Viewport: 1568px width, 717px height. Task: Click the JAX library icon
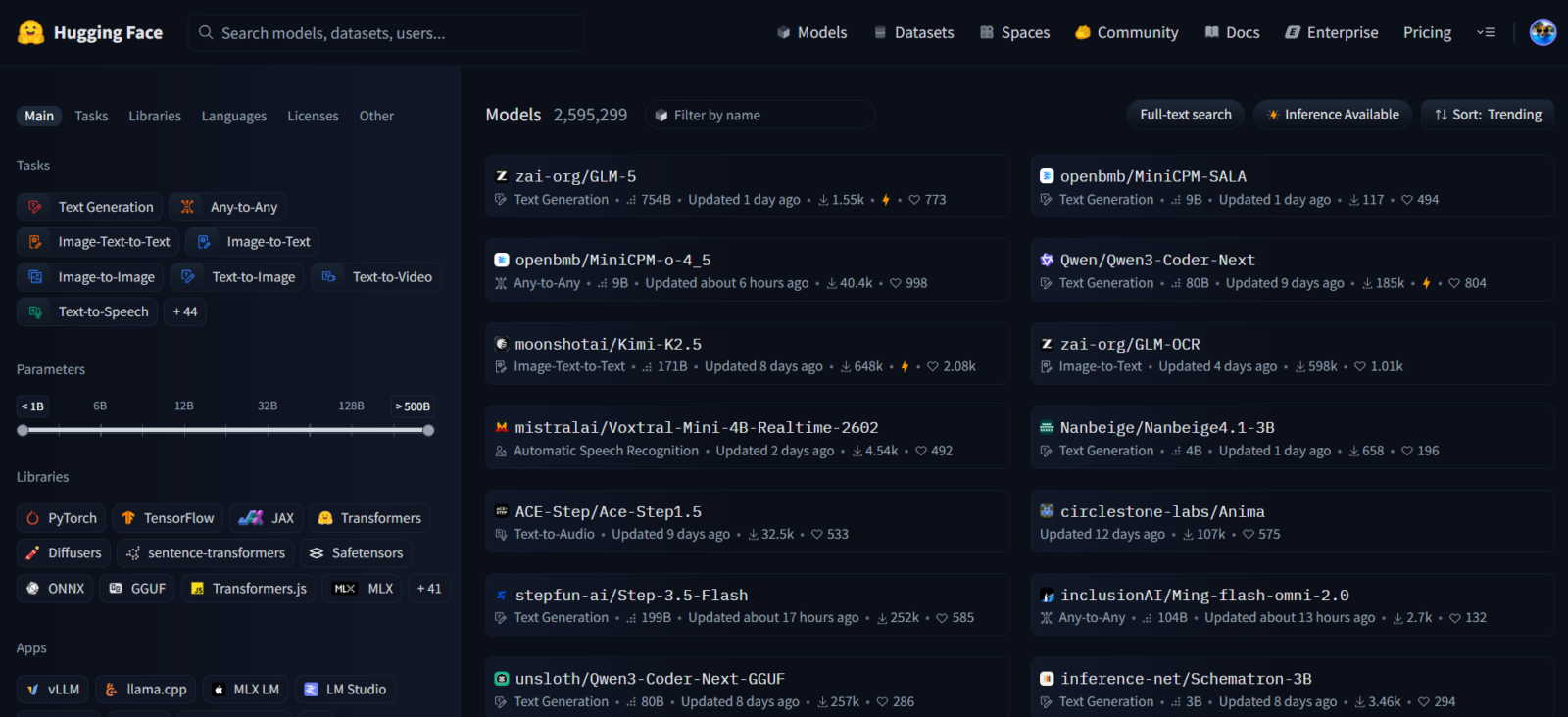tap(251, 518)
